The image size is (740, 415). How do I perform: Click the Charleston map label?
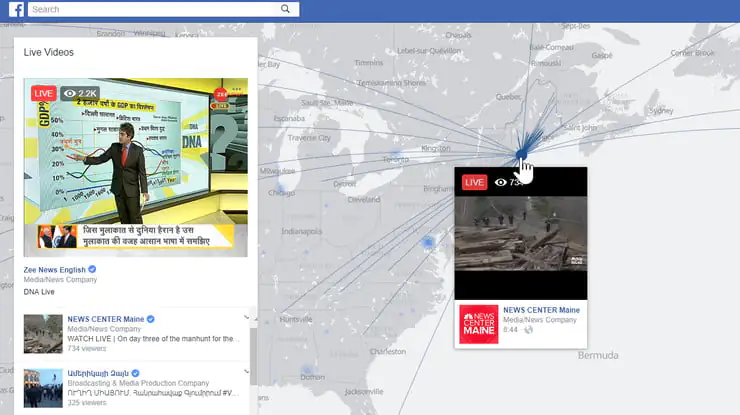tap(388, 351)
